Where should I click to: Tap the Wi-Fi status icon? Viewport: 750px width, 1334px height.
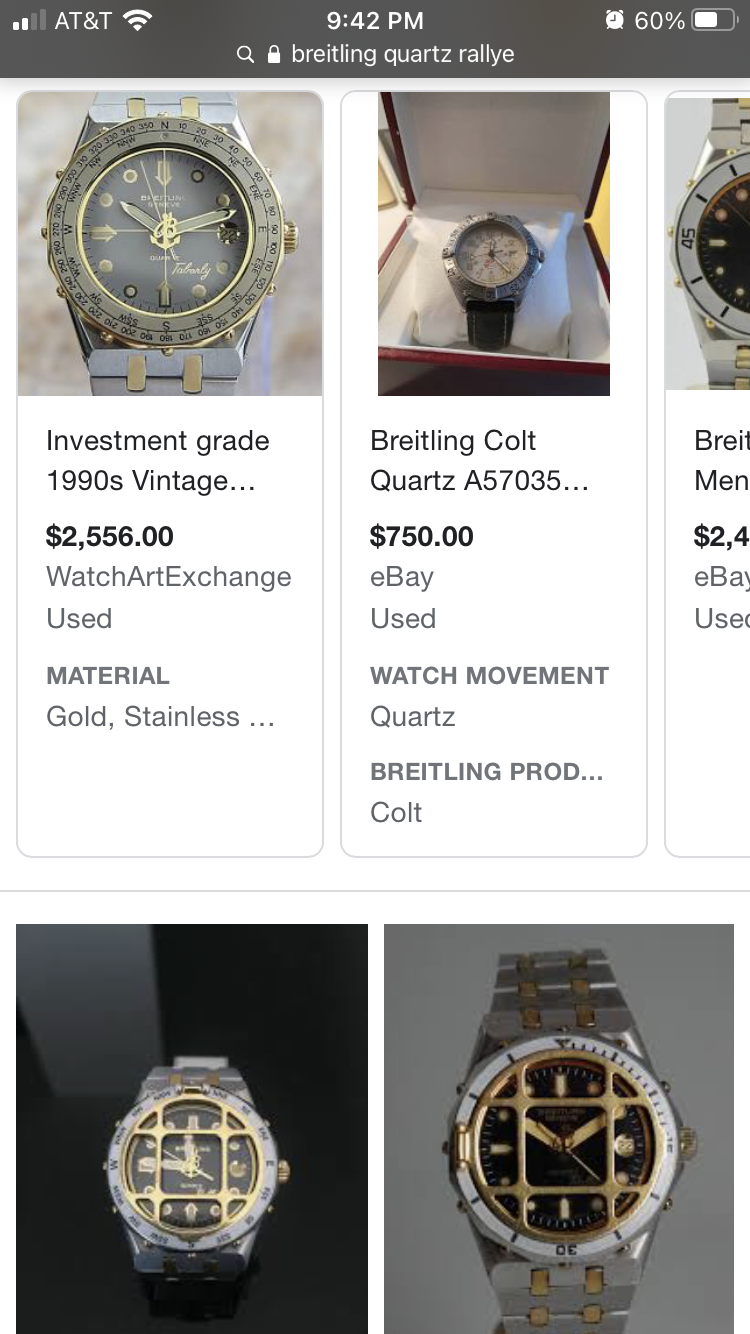tap(135, 20)
